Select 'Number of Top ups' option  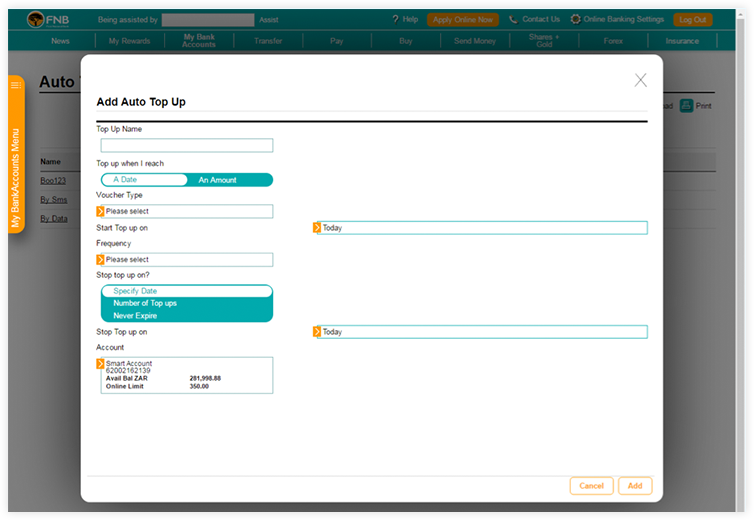click(145, 303)
